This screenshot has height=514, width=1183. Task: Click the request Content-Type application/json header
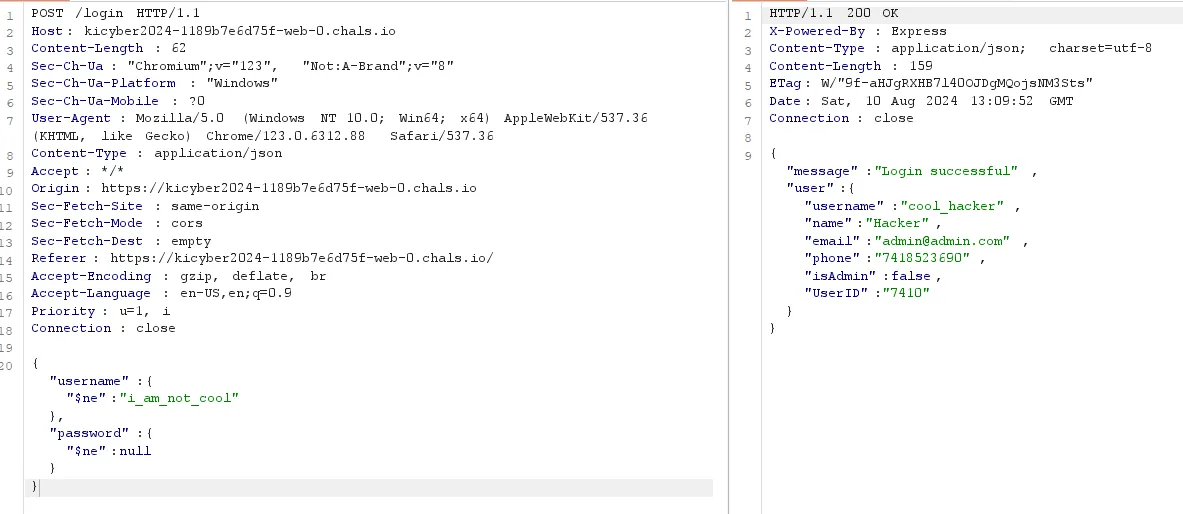(x=156, y=153)
